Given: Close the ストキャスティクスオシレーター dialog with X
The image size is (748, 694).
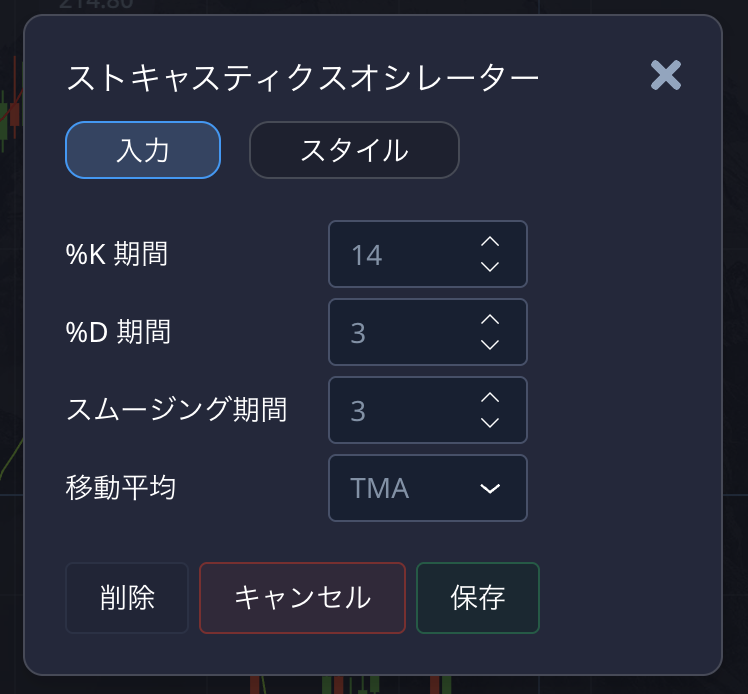Looking at the screenshot, I should point(666,76).
